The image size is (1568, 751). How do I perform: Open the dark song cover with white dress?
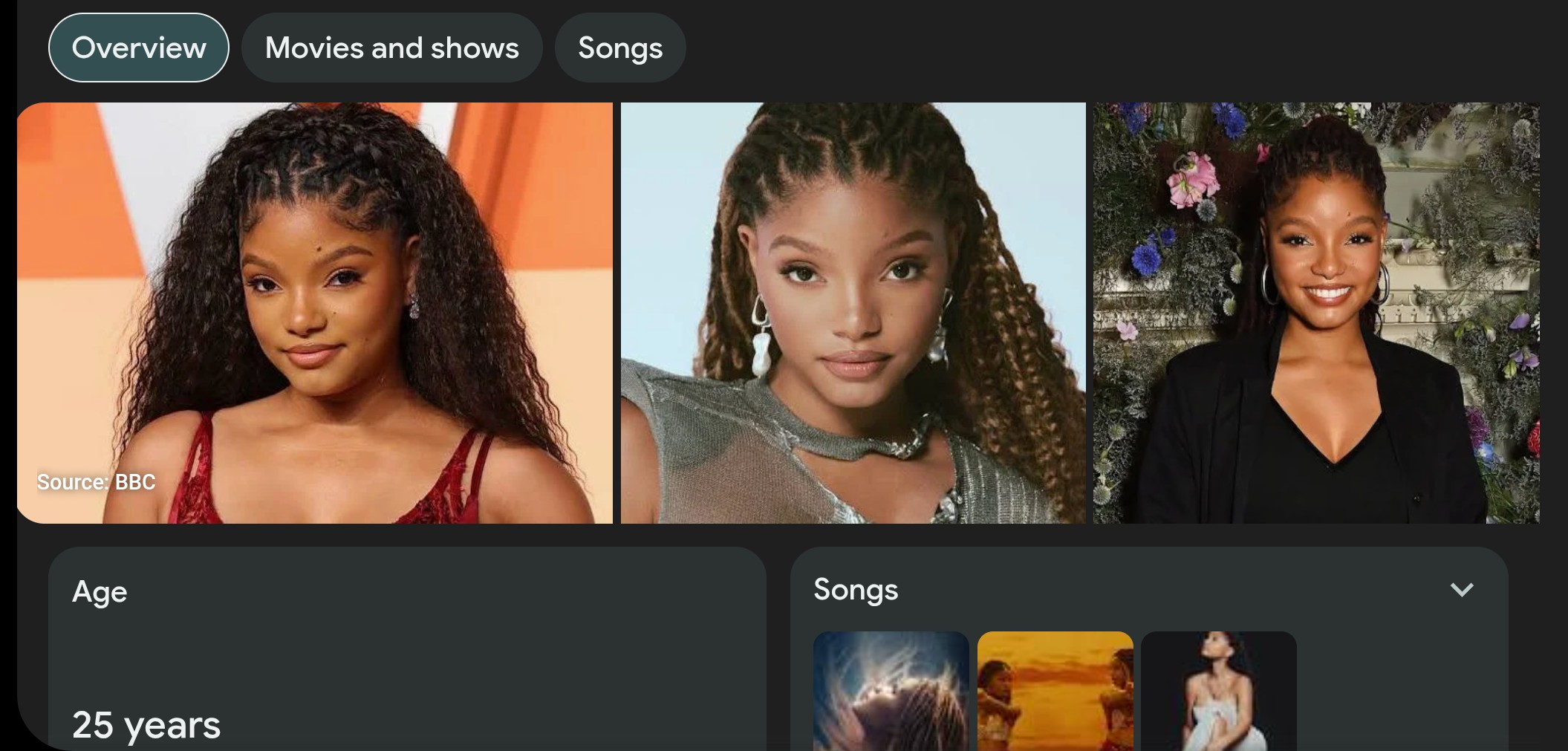point(1218,691)
